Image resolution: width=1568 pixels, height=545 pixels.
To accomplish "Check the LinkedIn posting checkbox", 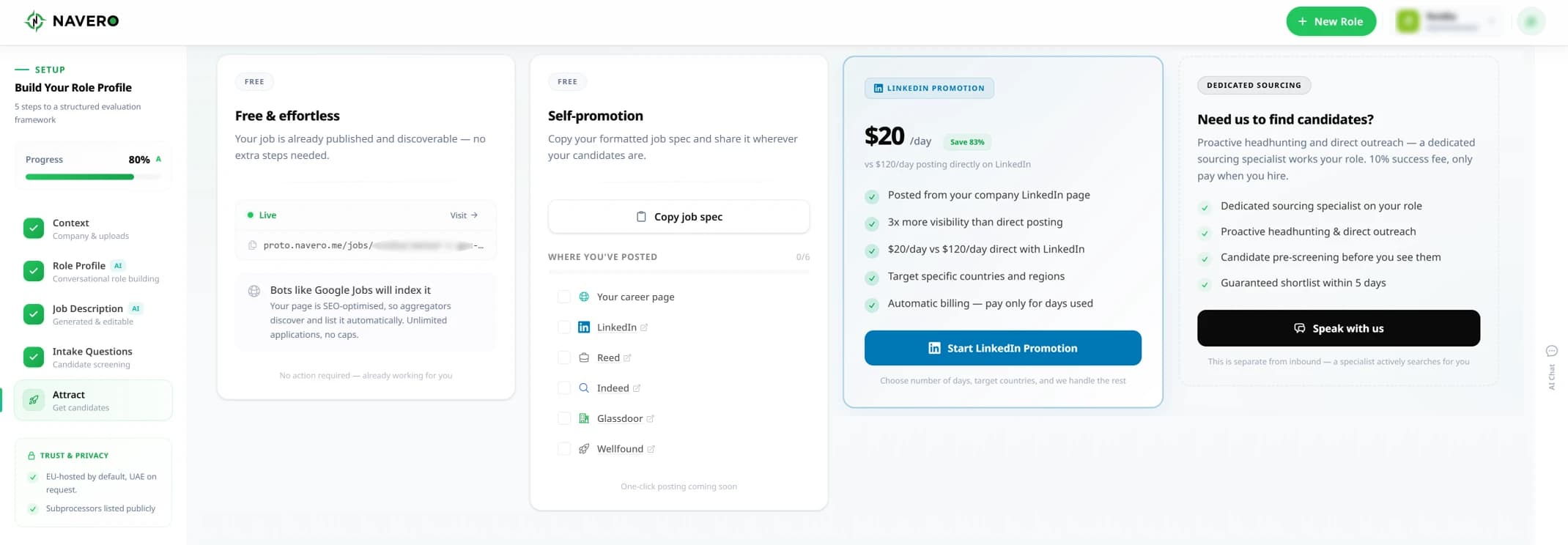I will pos(563,327).
